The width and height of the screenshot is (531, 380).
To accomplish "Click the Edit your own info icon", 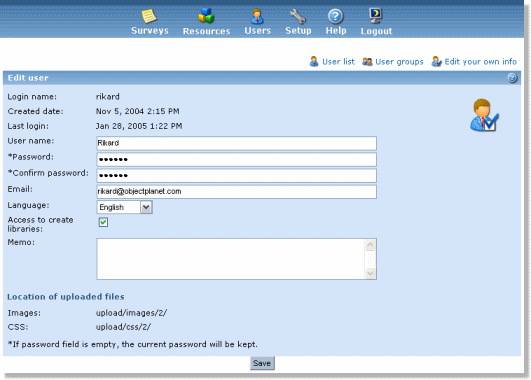I will pyautogui.click(x=436, y=61).
